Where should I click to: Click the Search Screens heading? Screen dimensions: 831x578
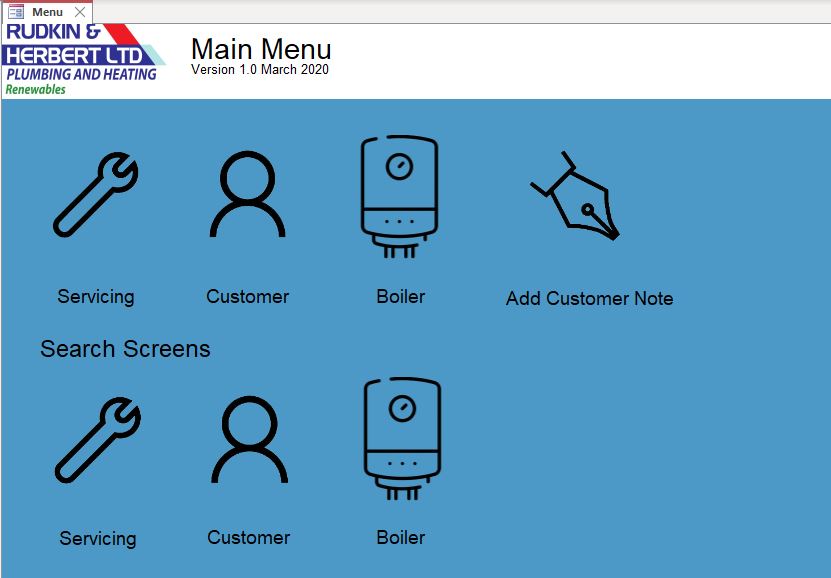[x=126, y=349]
